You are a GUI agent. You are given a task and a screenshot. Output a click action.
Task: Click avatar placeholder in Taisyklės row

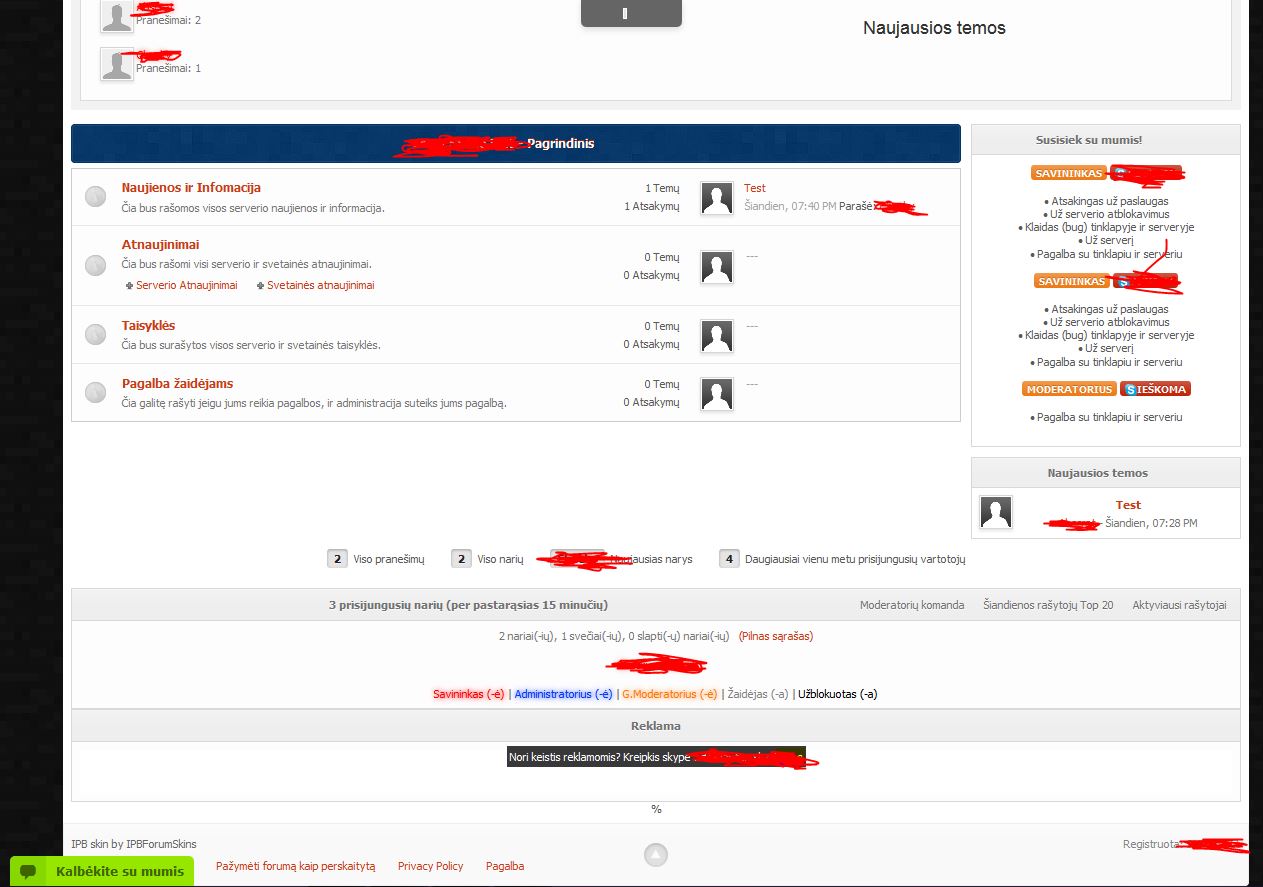click(x=717, y=336)
